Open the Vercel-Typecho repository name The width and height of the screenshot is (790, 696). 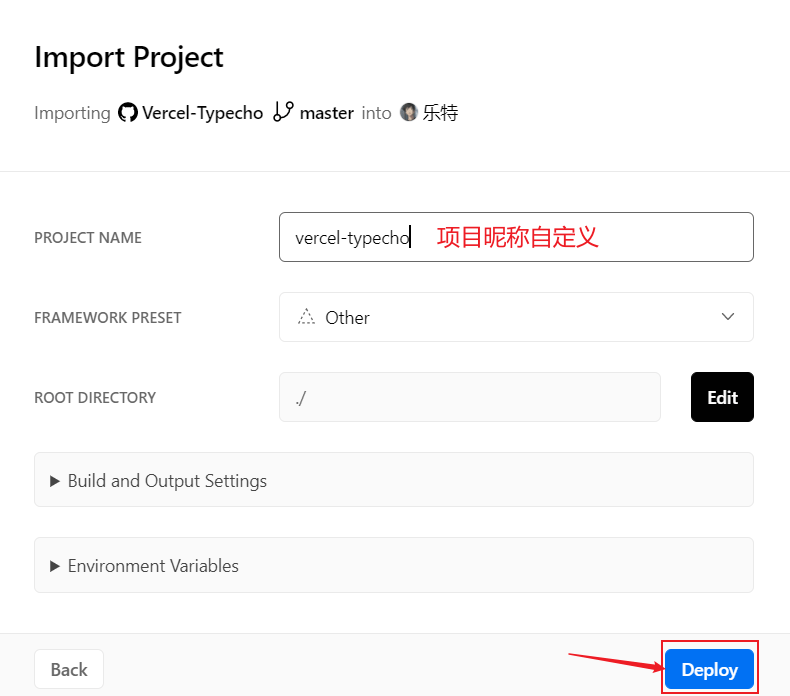[x=202, y=113]
